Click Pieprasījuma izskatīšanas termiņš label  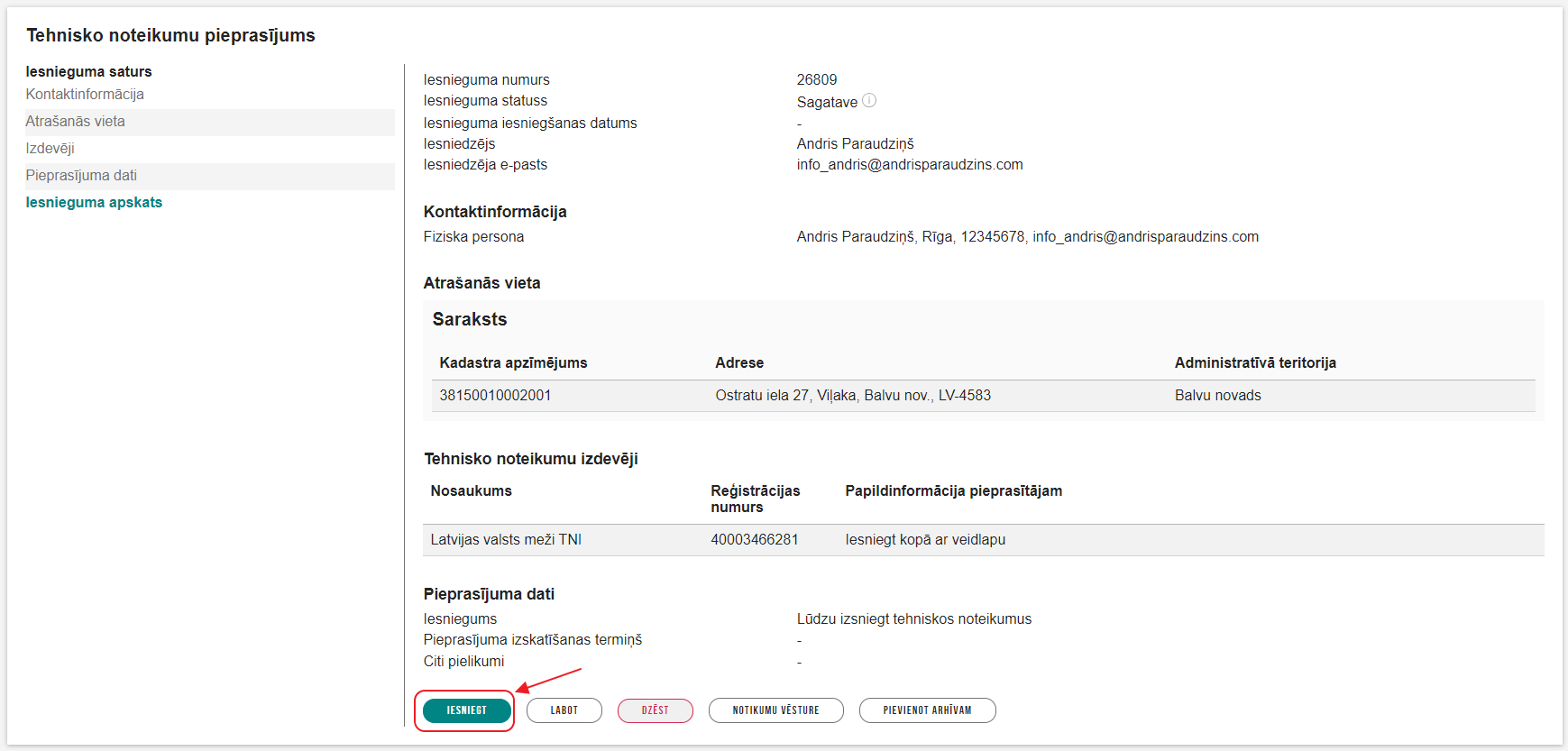[x=533, y=640]
